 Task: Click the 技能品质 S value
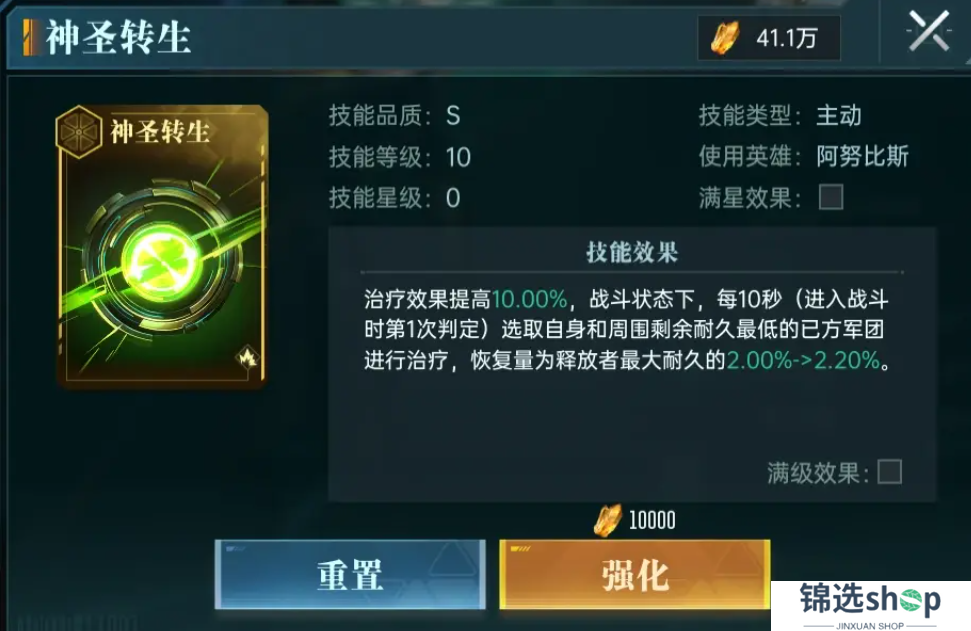coord(453,116)
